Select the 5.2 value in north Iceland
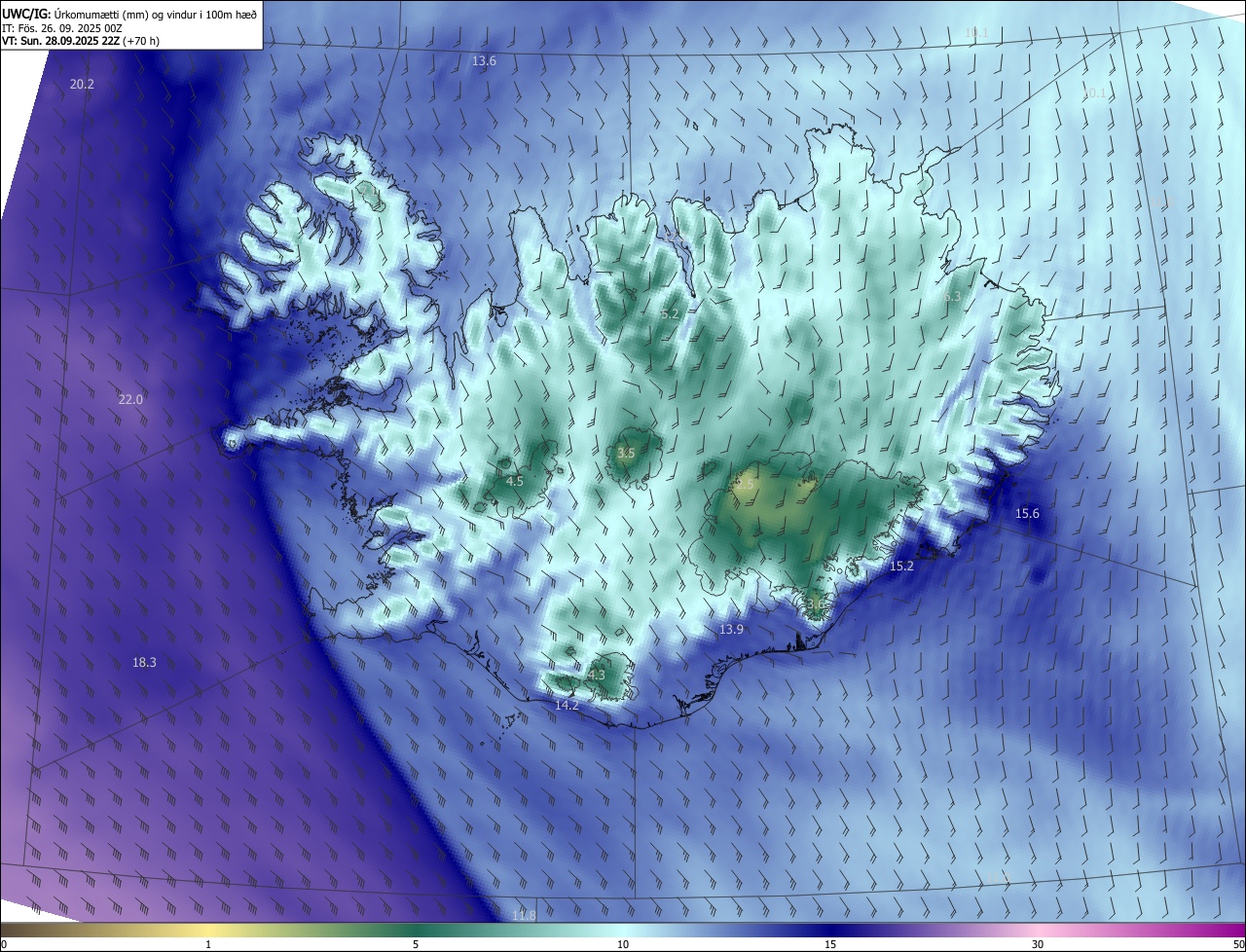The height and width of the screenshot is (952, 1246). pyautogui.click(x=670, y=314)
